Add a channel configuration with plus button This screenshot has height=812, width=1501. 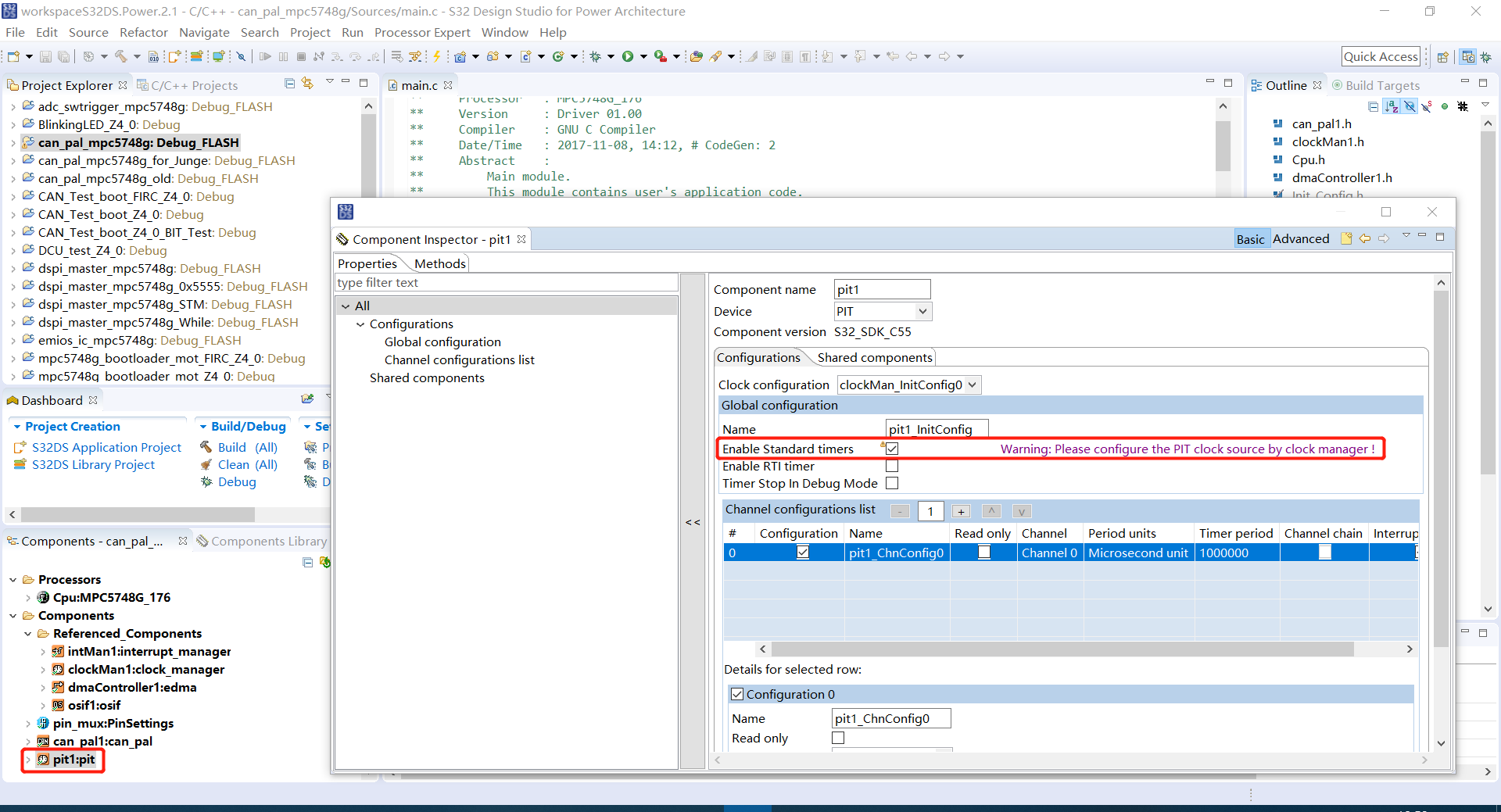[961, 511]
